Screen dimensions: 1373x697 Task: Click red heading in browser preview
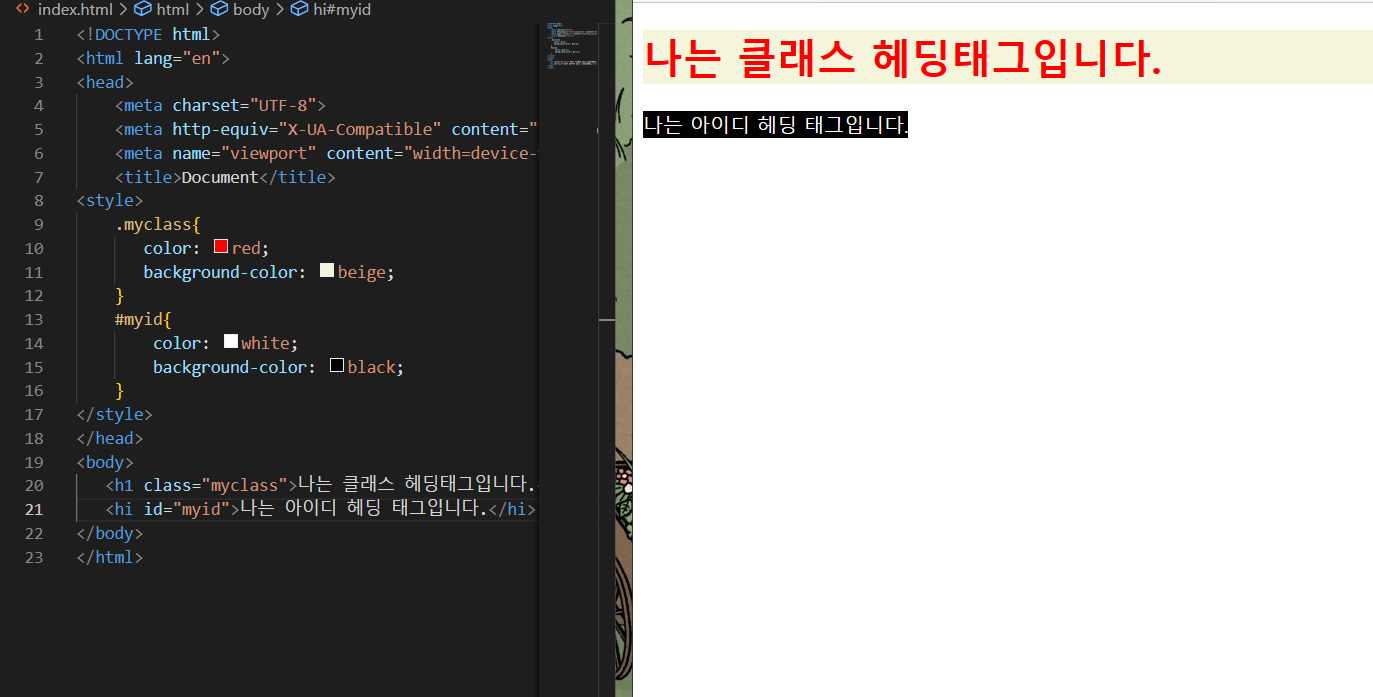point(903,58)
